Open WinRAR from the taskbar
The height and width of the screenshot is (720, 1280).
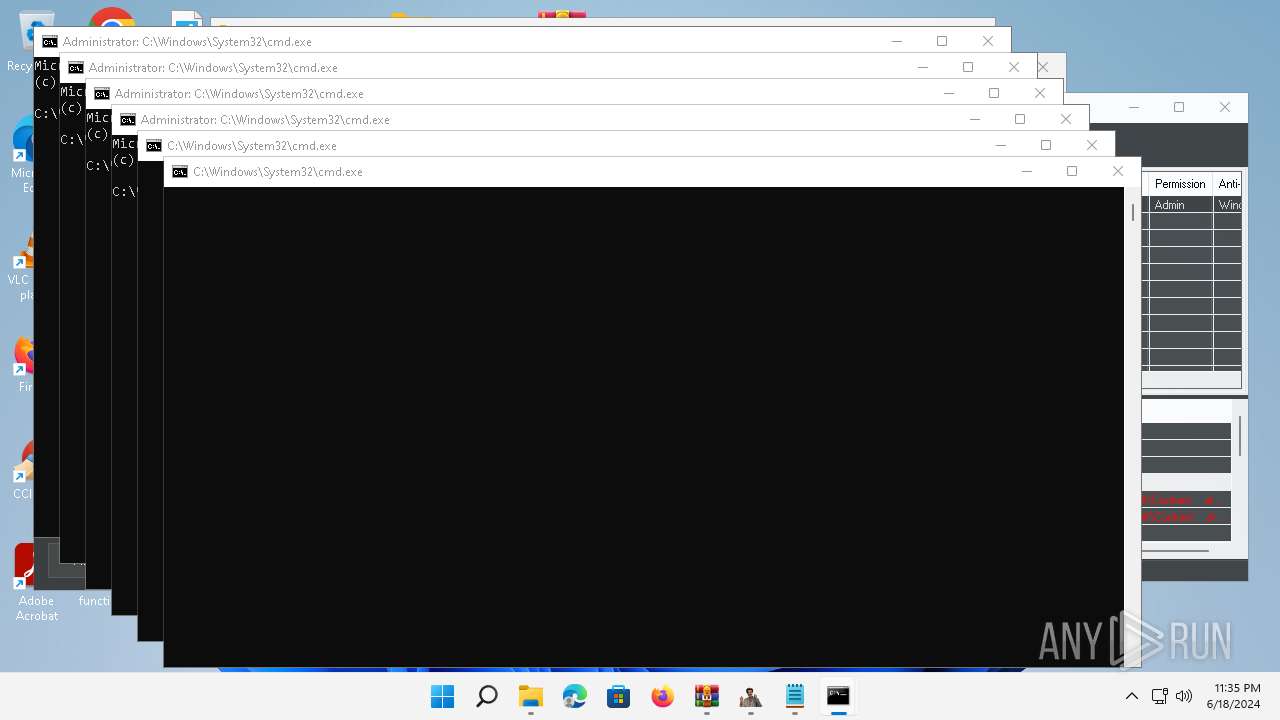706,696
